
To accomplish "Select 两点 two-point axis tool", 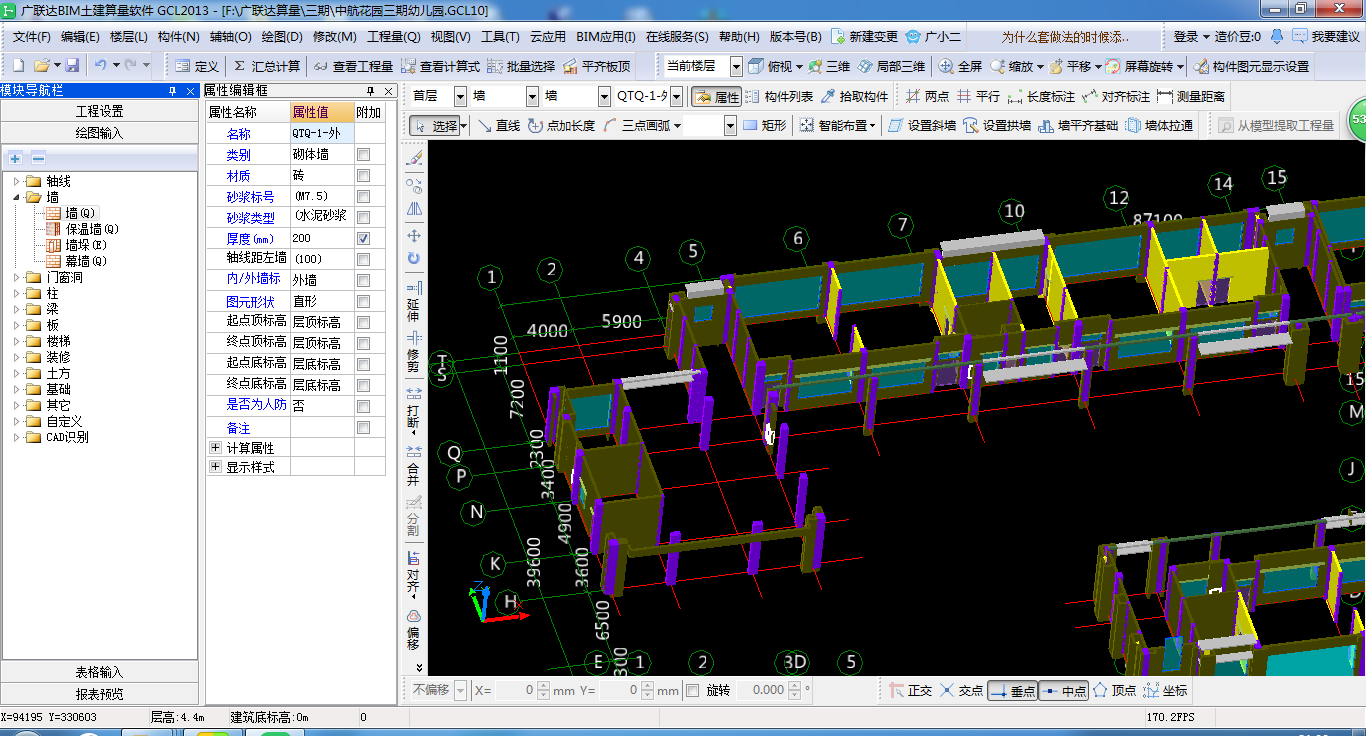I will (x=927, y=97).
